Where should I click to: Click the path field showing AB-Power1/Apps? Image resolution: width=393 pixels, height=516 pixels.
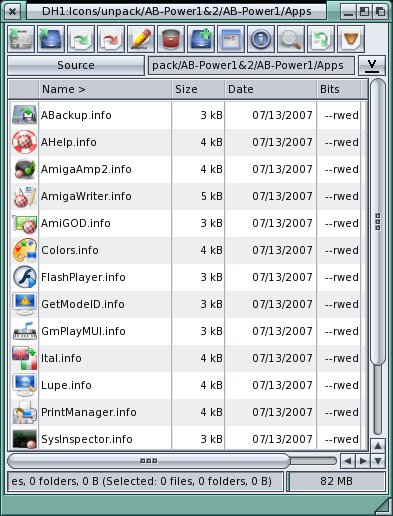(251, 65)
